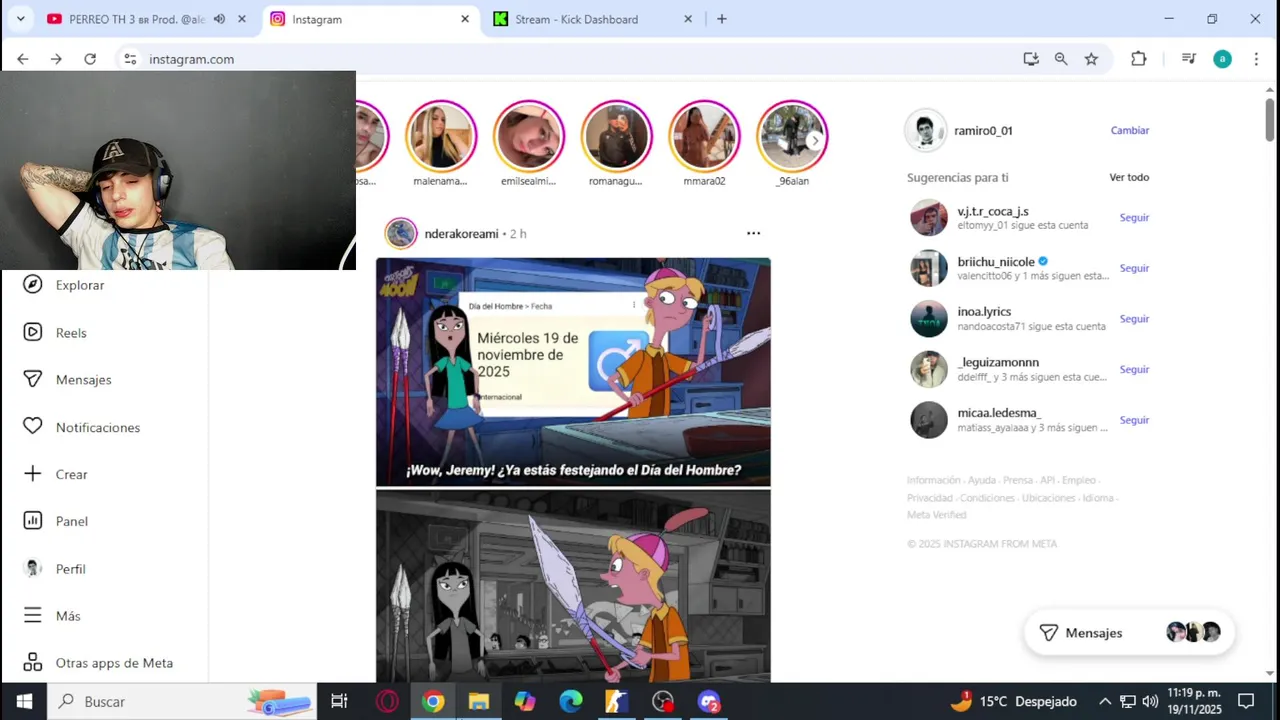Click Windows Buscar search box
The height and width of the screenshot is (720, 1280).
point(181,702)
